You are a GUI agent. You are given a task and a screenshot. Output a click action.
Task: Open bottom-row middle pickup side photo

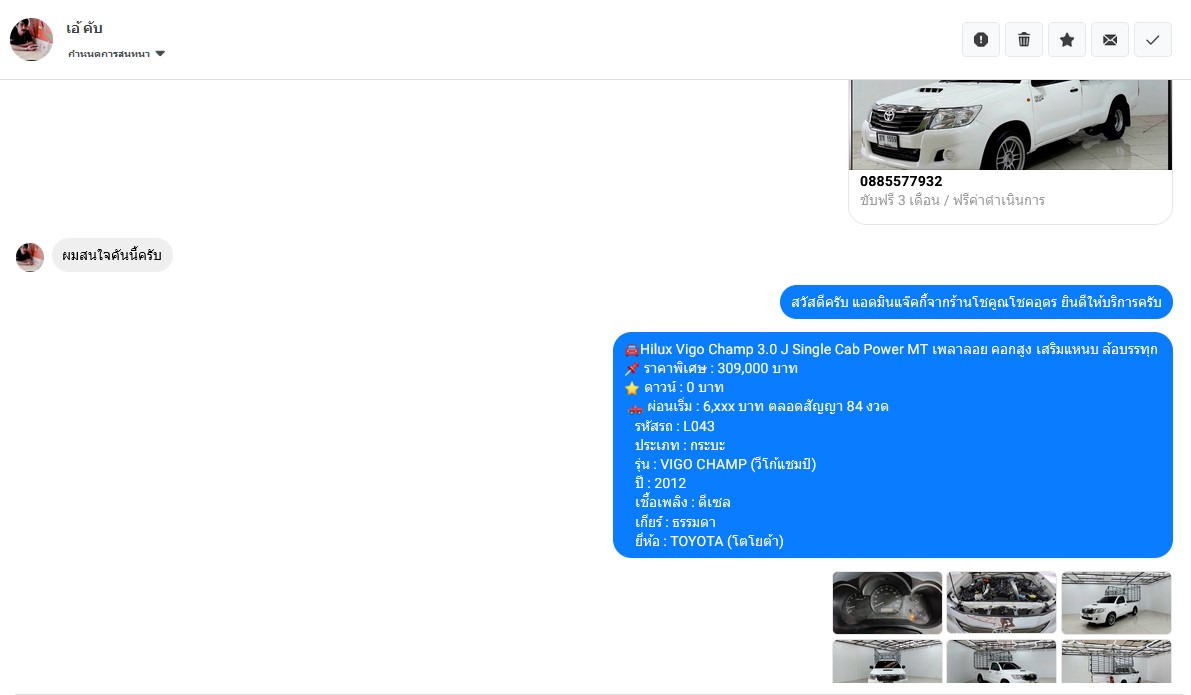coord(1001,662)
